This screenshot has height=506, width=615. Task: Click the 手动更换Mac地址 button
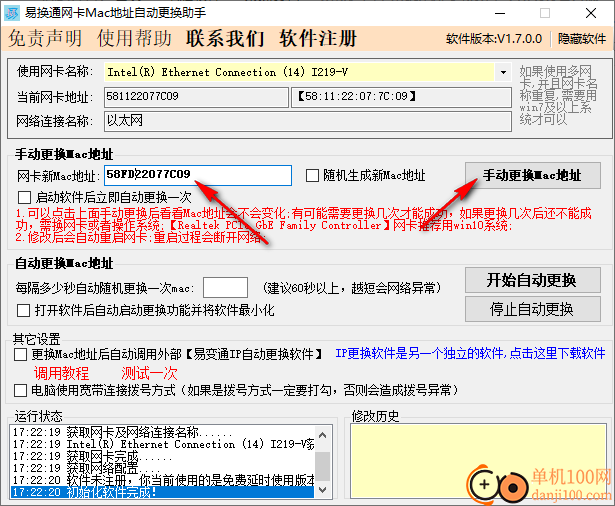(532, 175)
